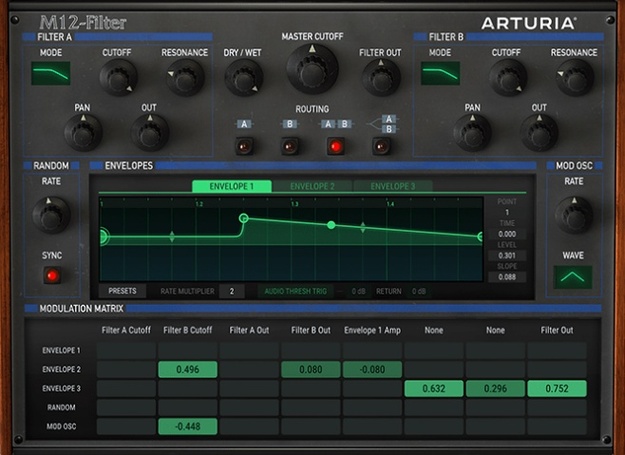Open the Filter B Cutoff destination dropdown
The width and height of the screenshot is (625, 455).
[x=188, y=330]
